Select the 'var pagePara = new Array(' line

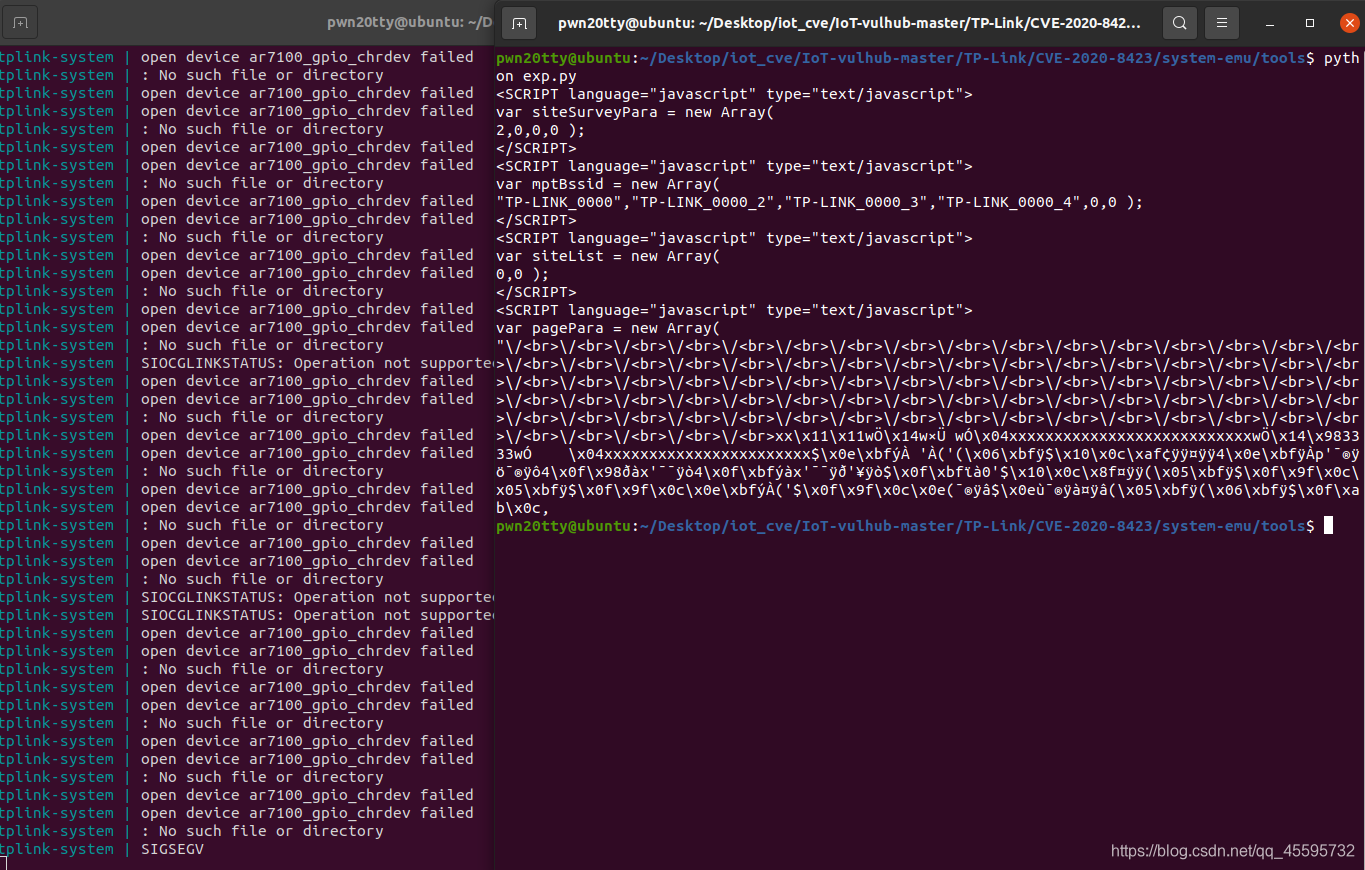(x=608, y=328)
